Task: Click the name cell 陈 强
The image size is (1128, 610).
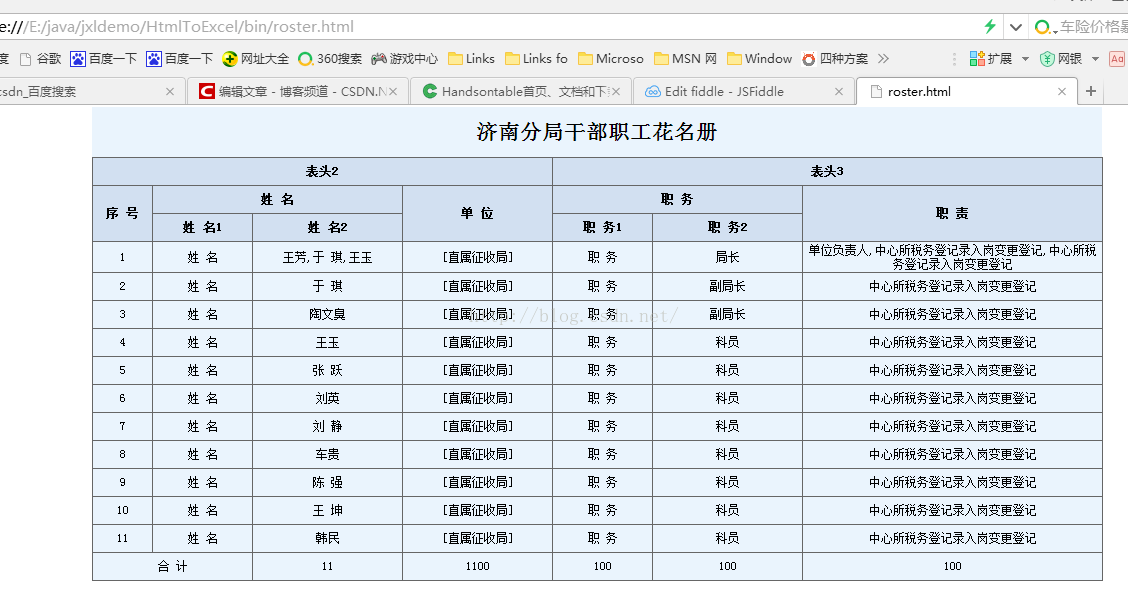Action: [x=327, y=483]
